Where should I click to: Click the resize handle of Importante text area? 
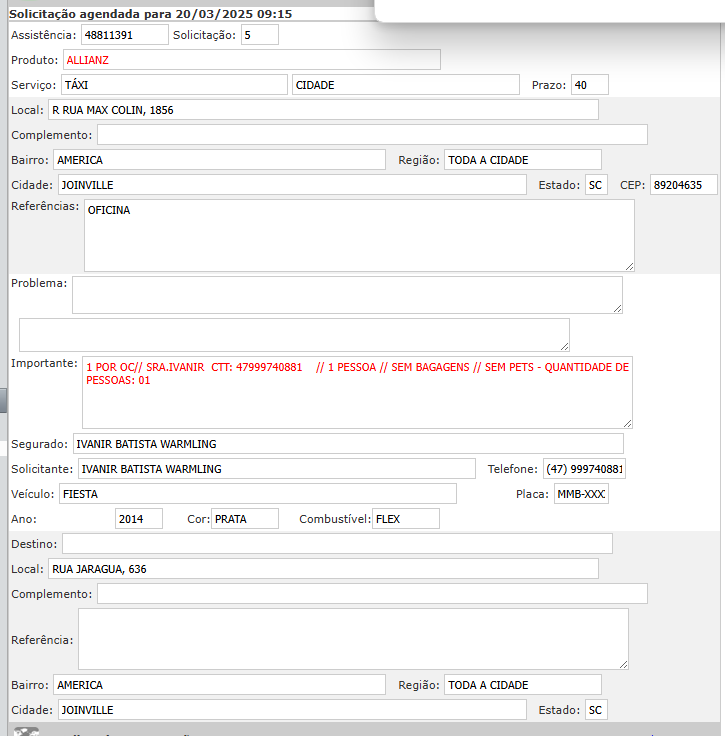coord(627,423)
